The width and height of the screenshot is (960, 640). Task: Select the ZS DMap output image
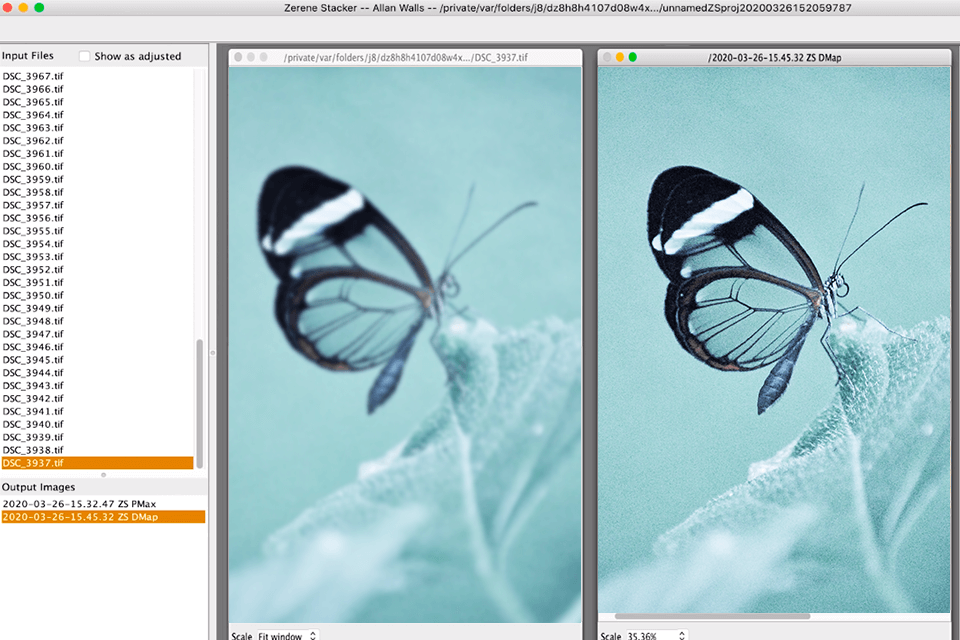80,517
